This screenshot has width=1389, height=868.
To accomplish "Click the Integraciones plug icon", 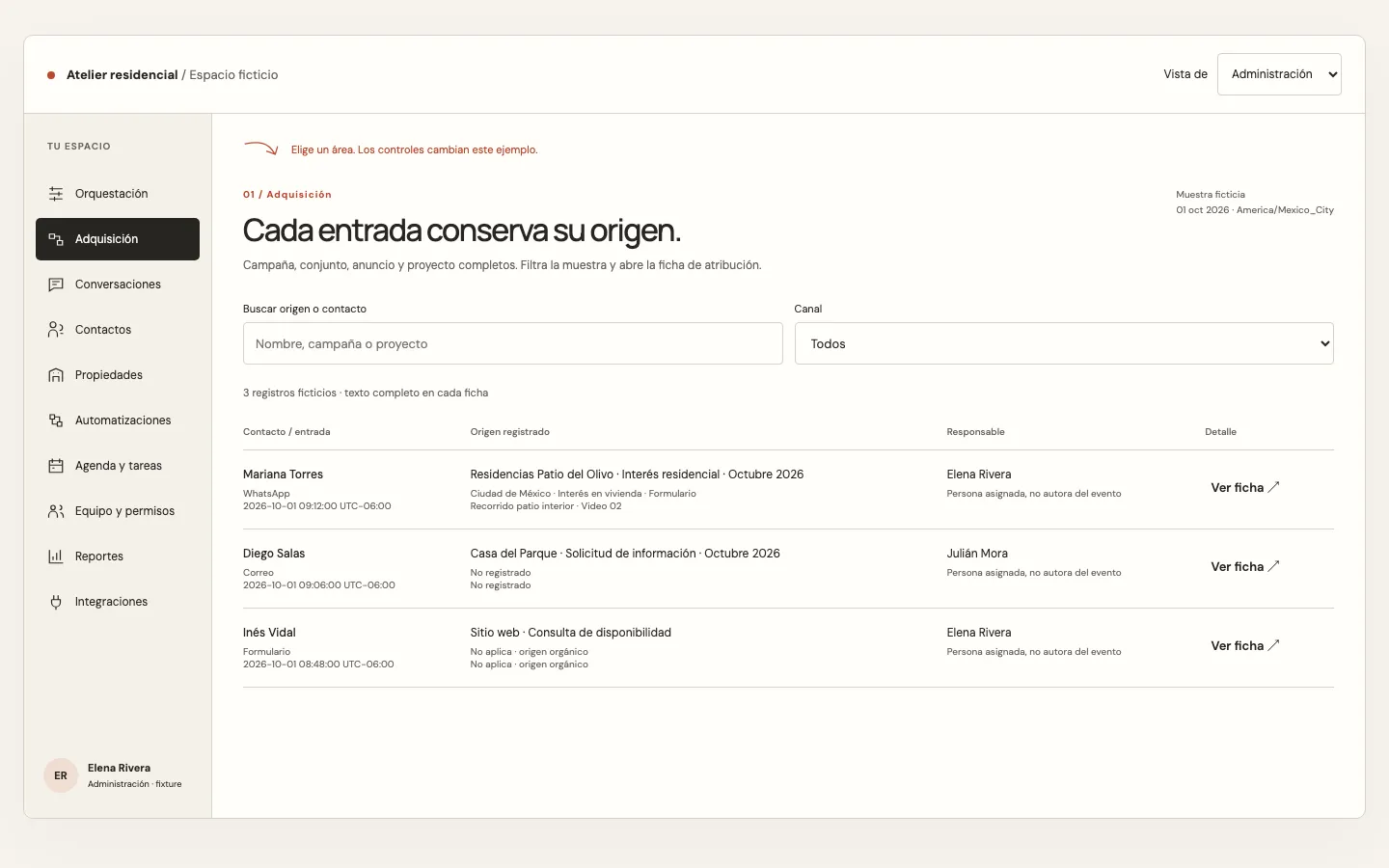I will tap(56, 602).
